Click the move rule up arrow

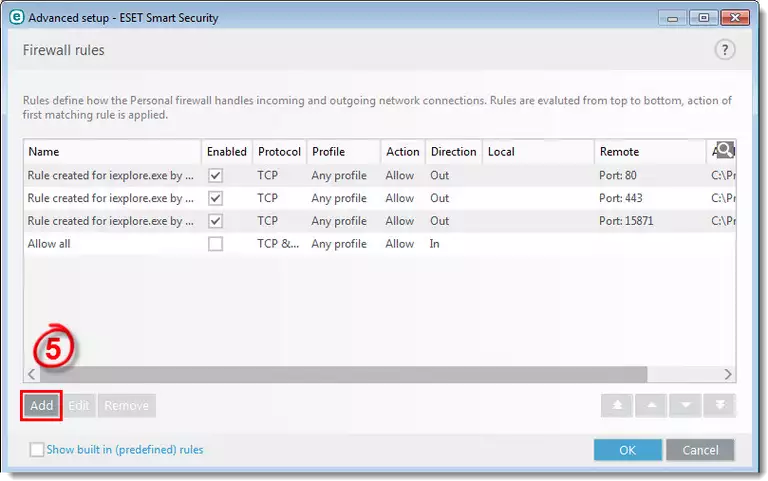(x=649, y=406)
